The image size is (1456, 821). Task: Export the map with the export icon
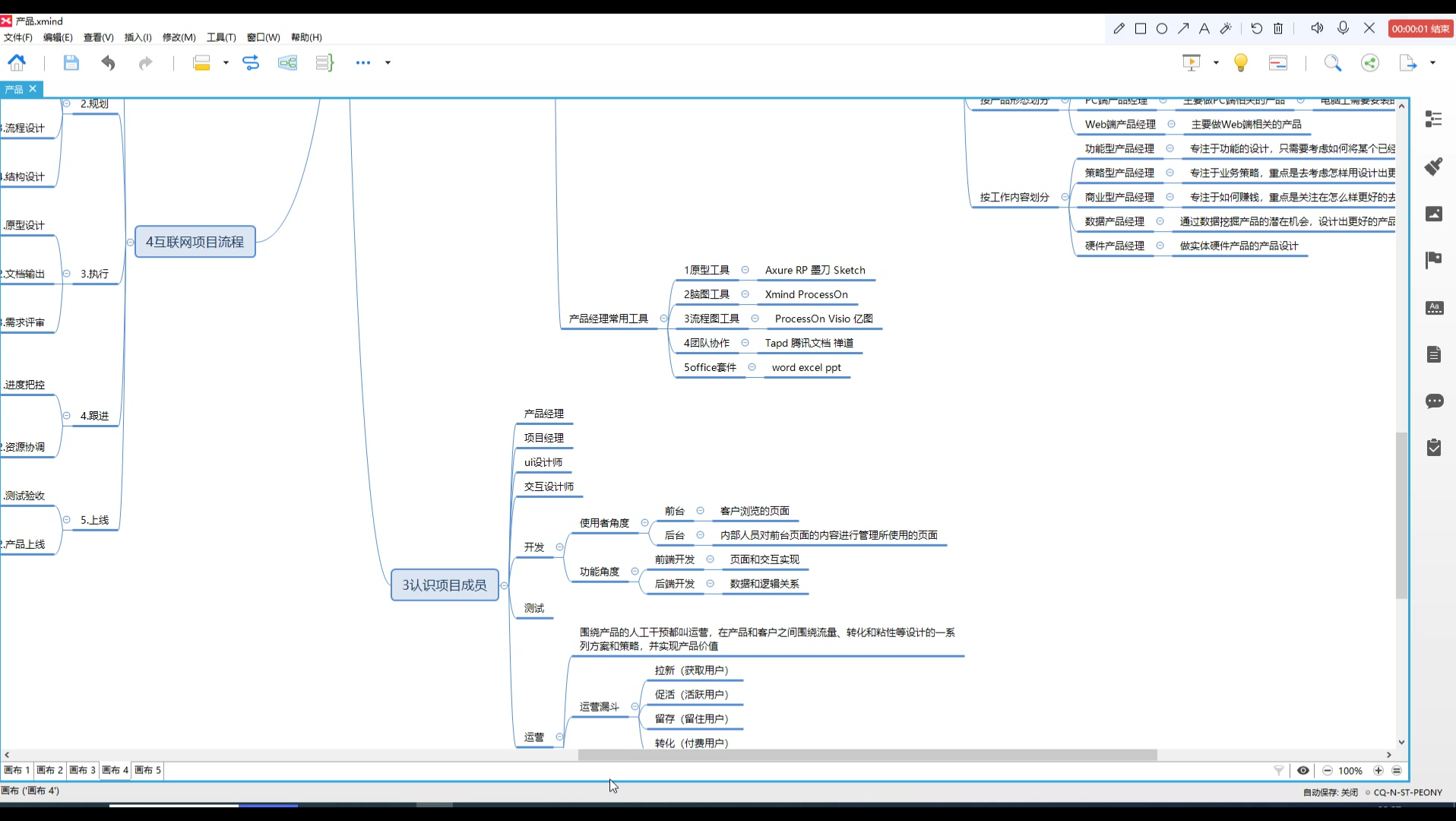[1408, 63]
